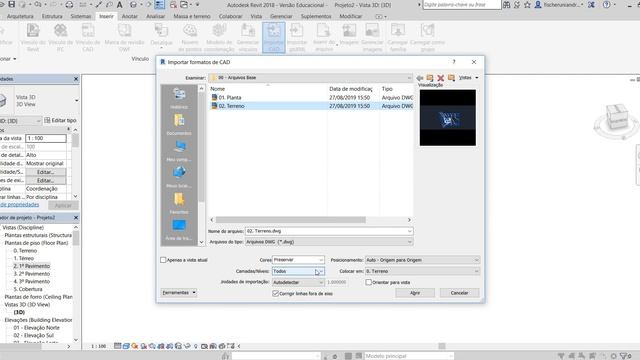
Task: Switch to the Arquitetura ribbon tab
Action: point(20,16)
